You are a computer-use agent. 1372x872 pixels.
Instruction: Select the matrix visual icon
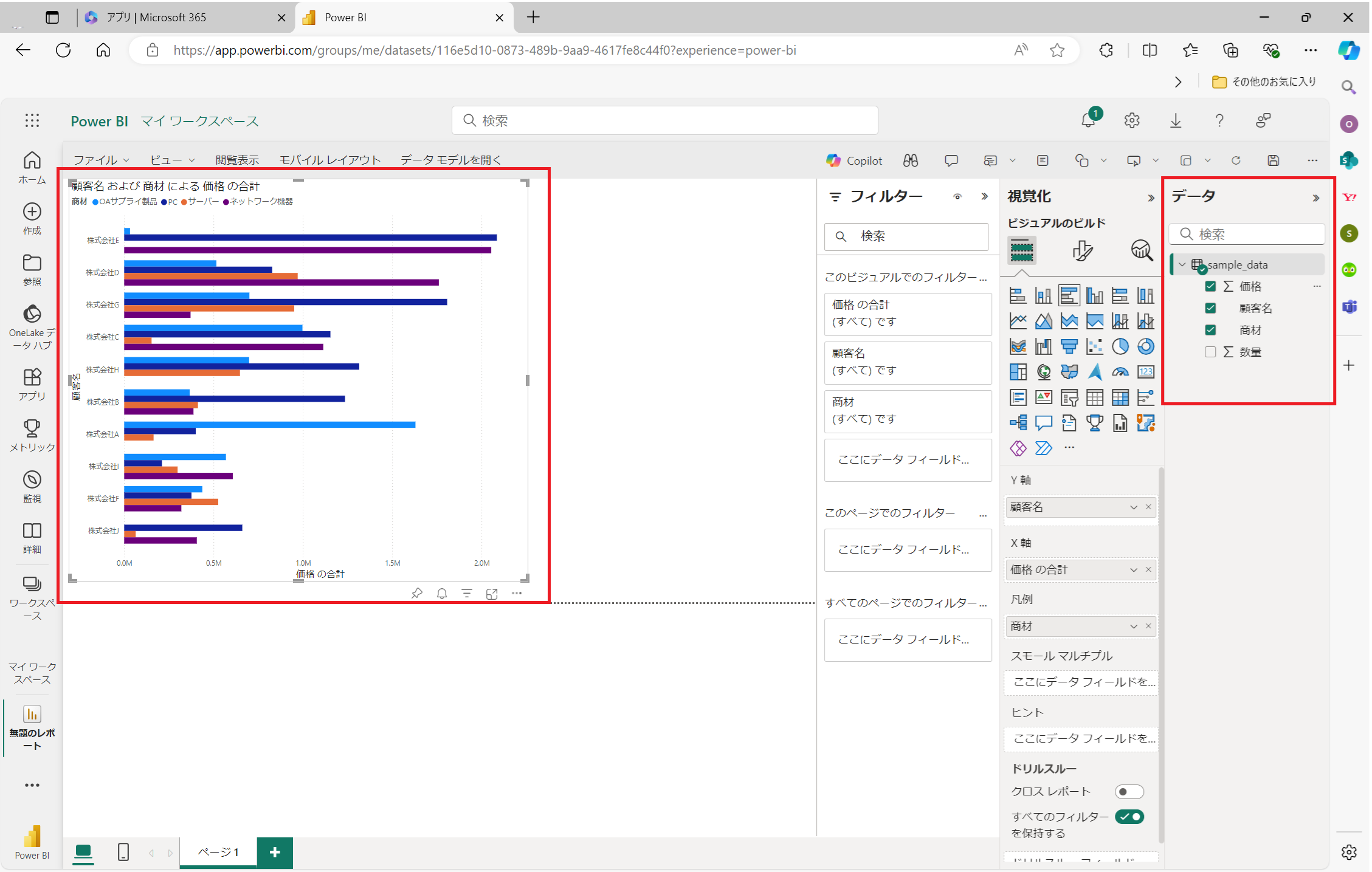point(1120,397)
